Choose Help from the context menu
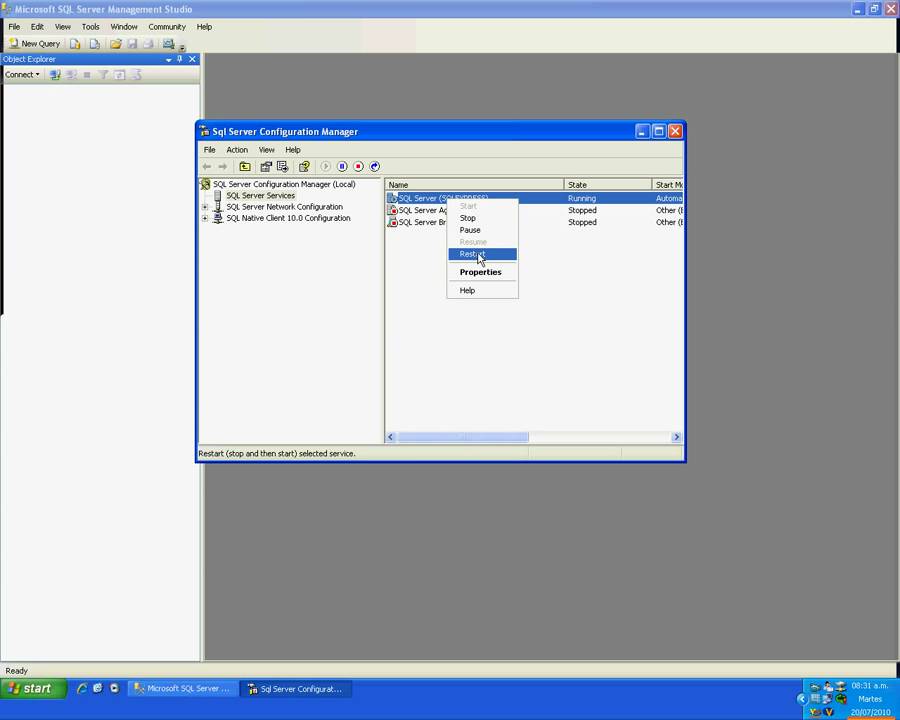This screenshot has height=720, width=900. click(482, 291)
